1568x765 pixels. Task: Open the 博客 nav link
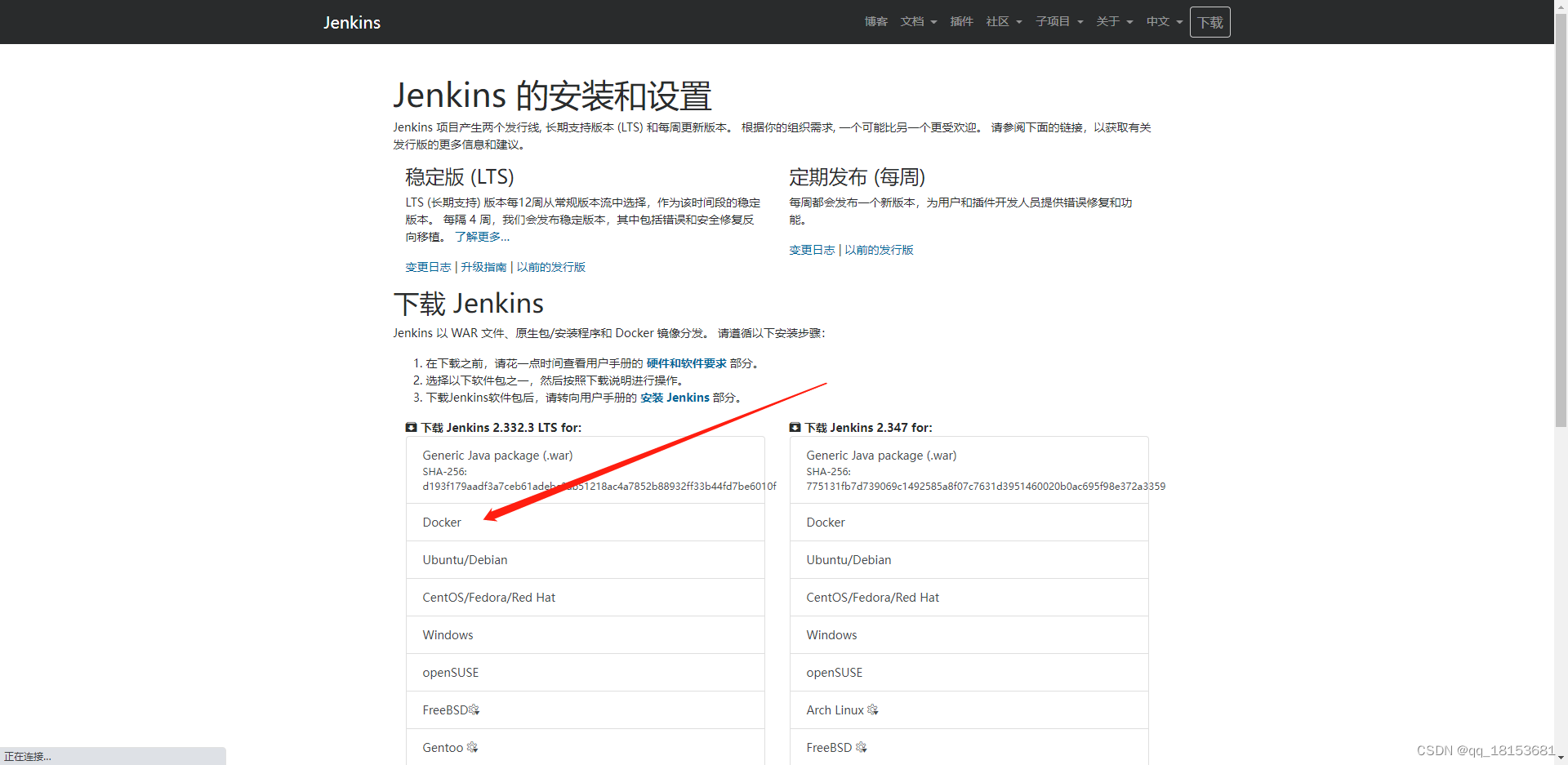click(x=875, y=21)
